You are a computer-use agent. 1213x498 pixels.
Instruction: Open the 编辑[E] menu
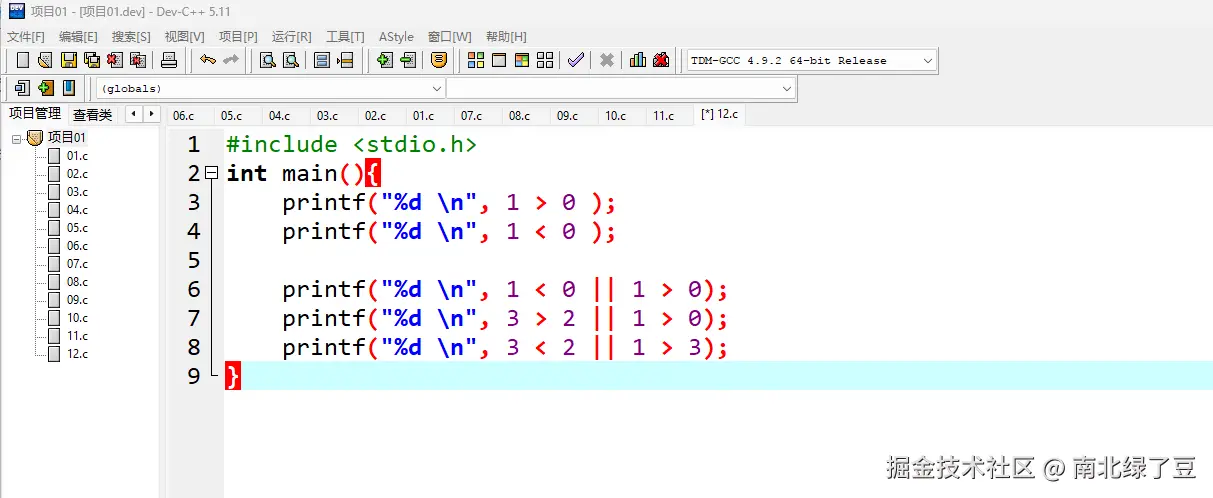coord(78,37)
